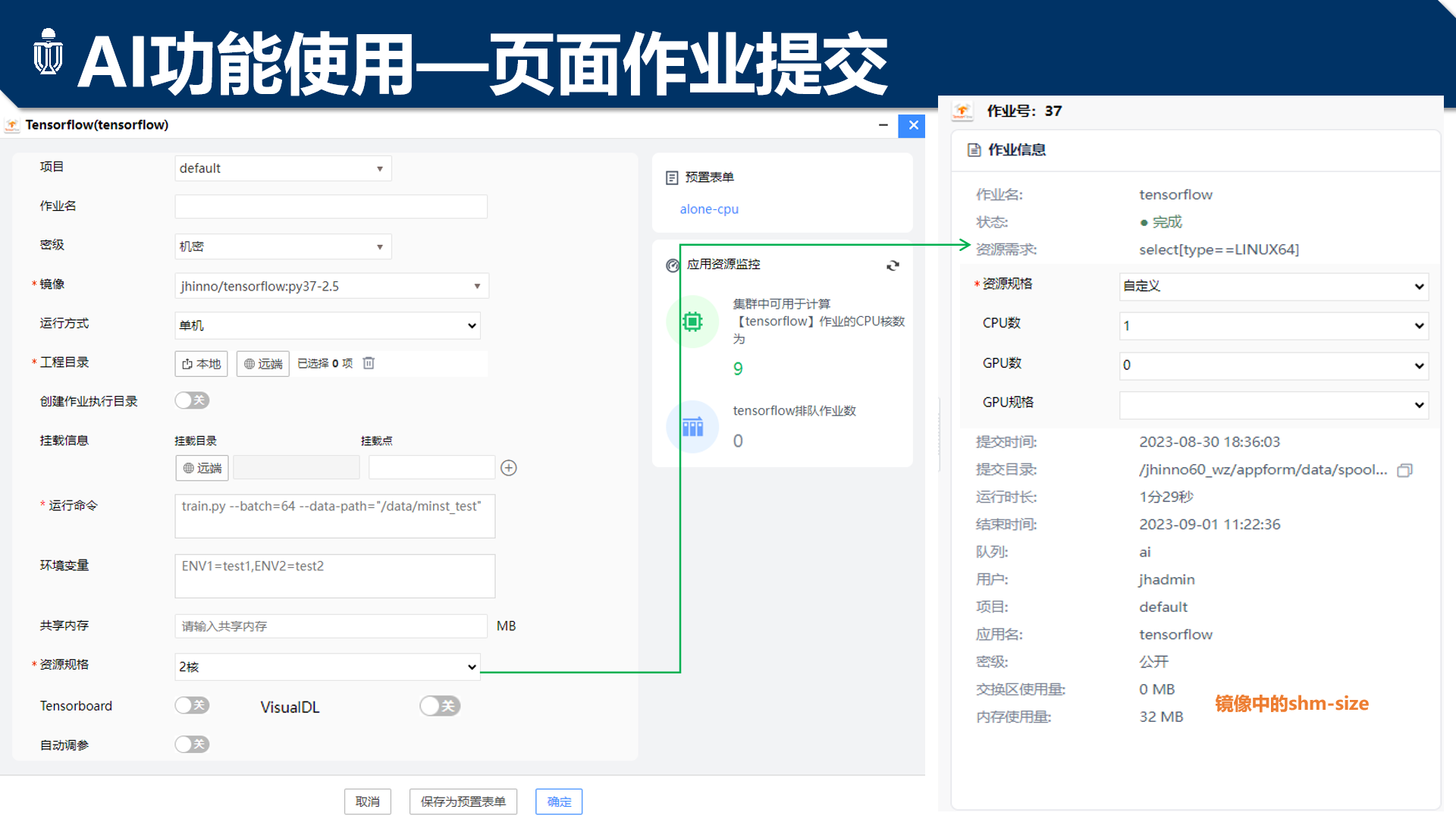Image resolution: width=1456 pixels, height=819 pixels.
Task: Click the 本地 button for 工程目录
Action: coord(201,364)
